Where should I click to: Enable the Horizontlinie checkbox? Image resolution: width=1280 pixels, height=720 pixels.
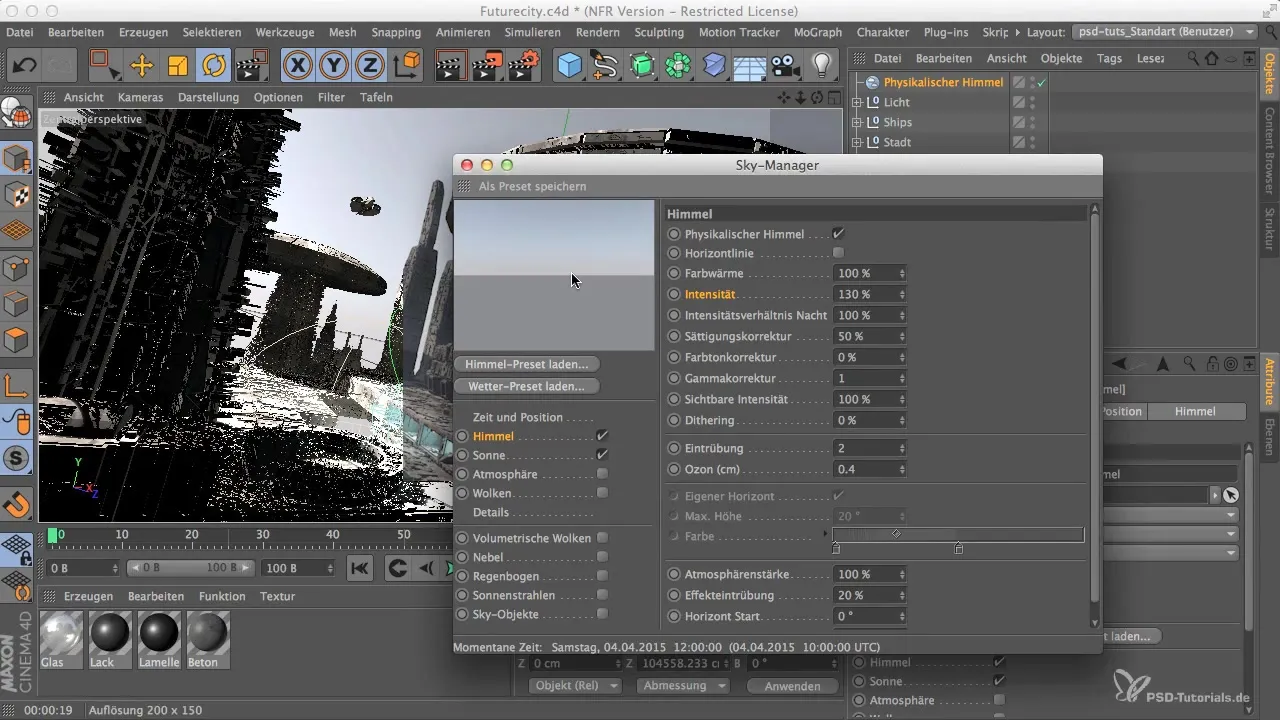coord(838,253)
